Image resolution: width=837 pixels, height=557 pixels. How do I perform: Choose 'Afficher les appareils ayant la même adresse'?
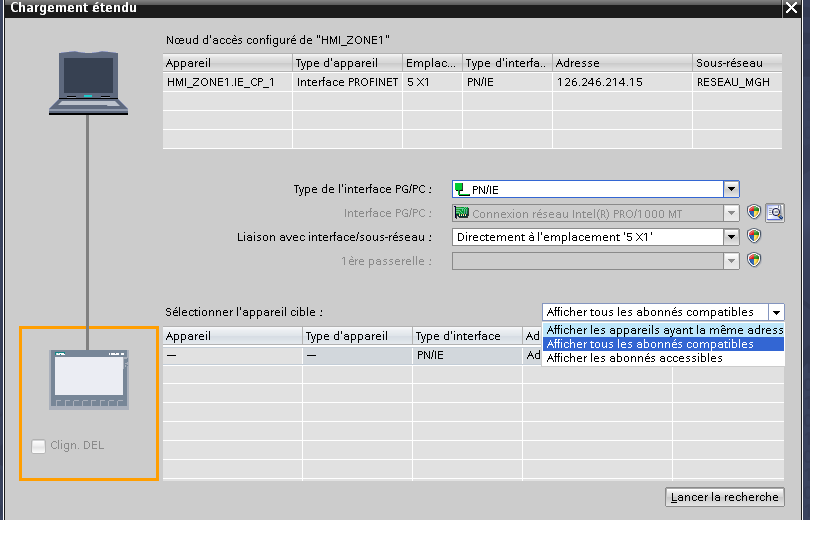pyautogui.click(x=664, y=329)
